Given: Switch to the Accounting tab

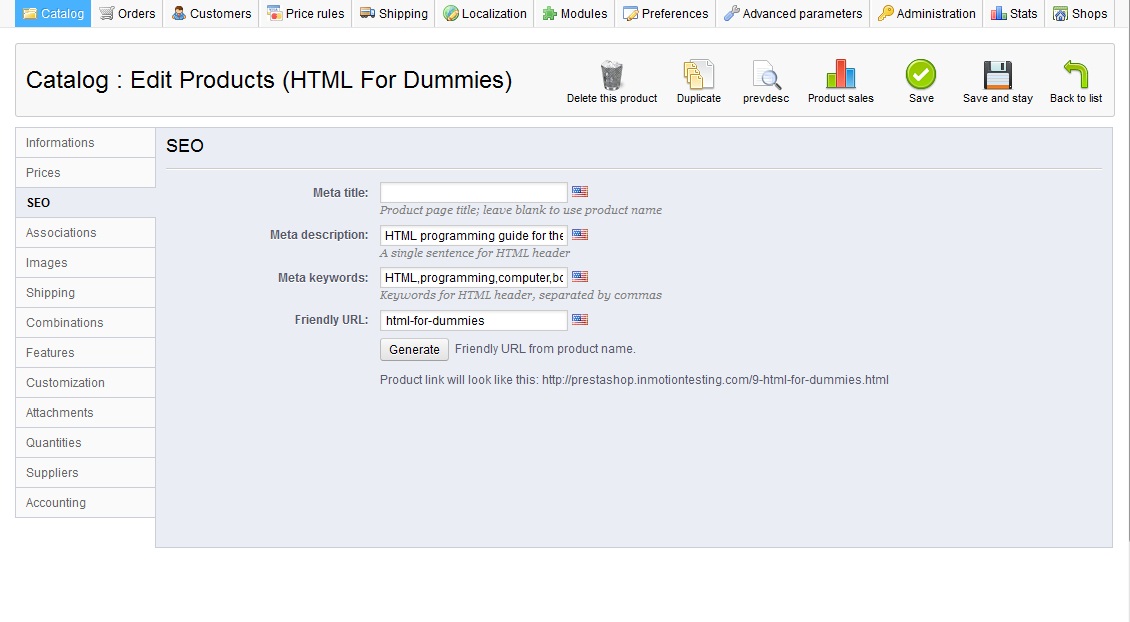Looking at the screenshot, I should pos(85,503).
